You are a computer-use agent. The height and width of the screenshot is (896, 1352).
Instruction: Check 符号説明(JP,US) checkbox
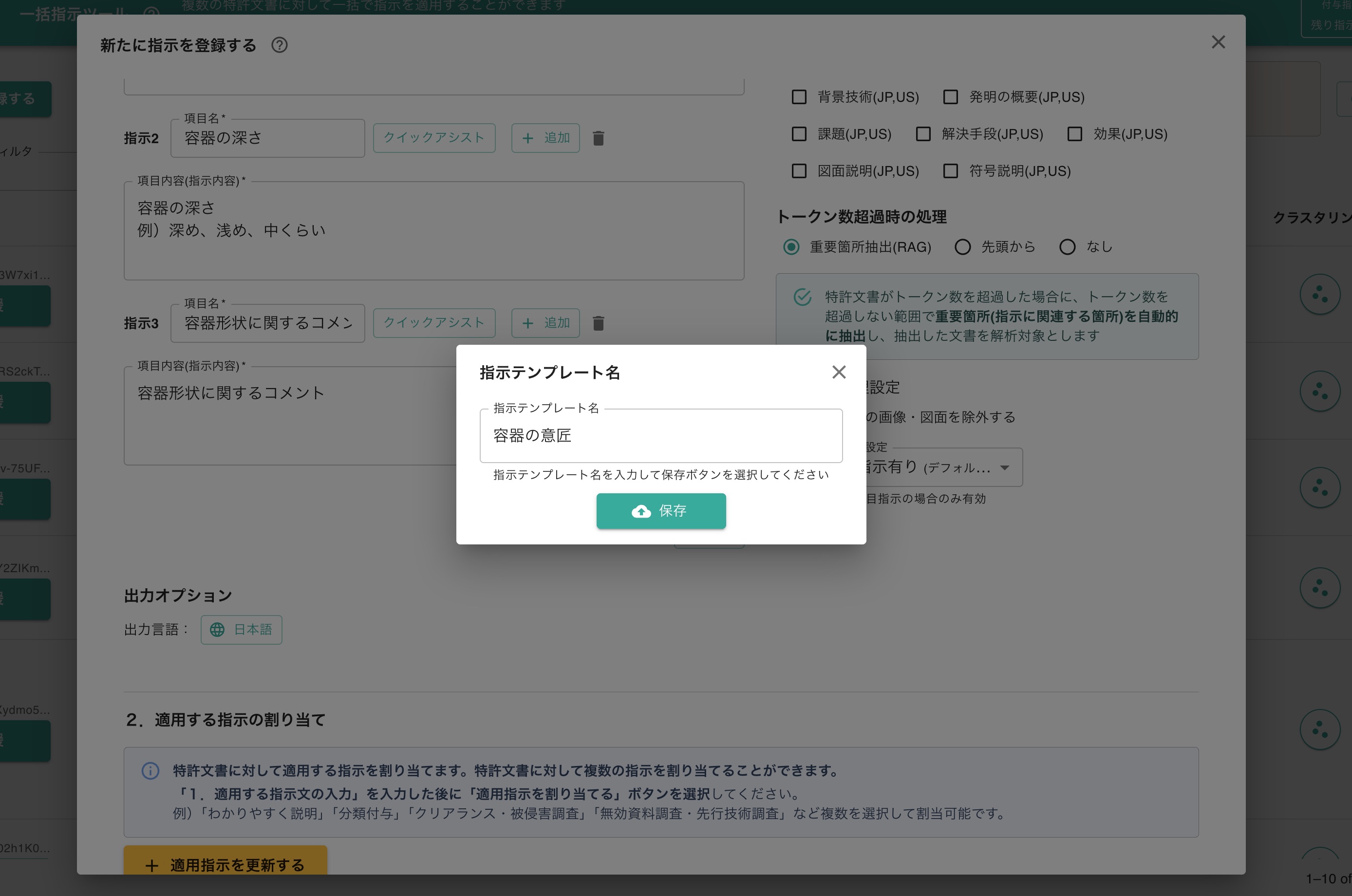click(x=950, y=171)
